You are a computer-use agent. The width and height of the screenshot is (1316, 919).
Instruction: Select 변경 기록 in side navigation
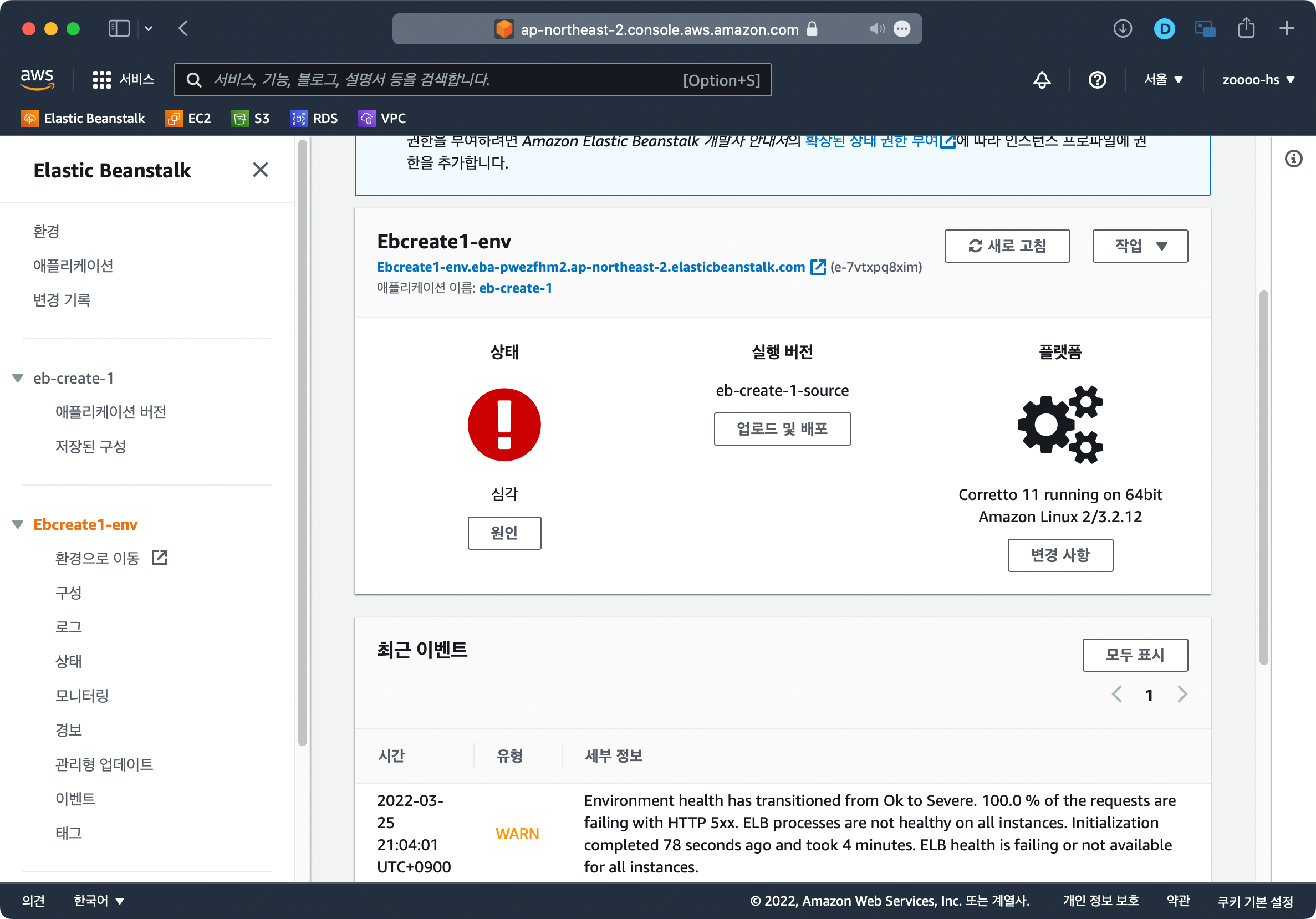[62, 300]
